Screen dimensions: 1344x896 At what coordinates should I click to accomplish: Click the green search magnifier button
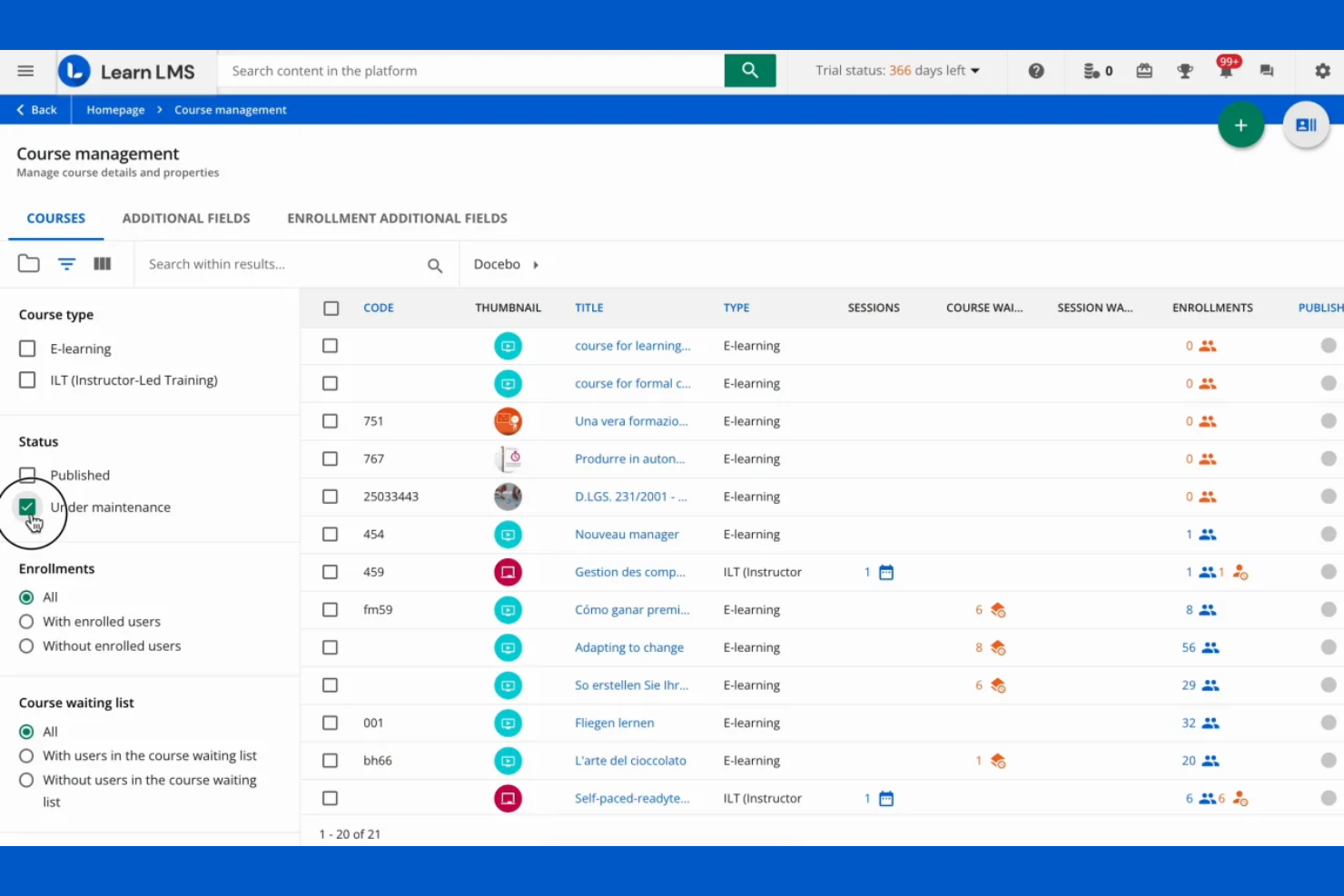click(749, 71)
